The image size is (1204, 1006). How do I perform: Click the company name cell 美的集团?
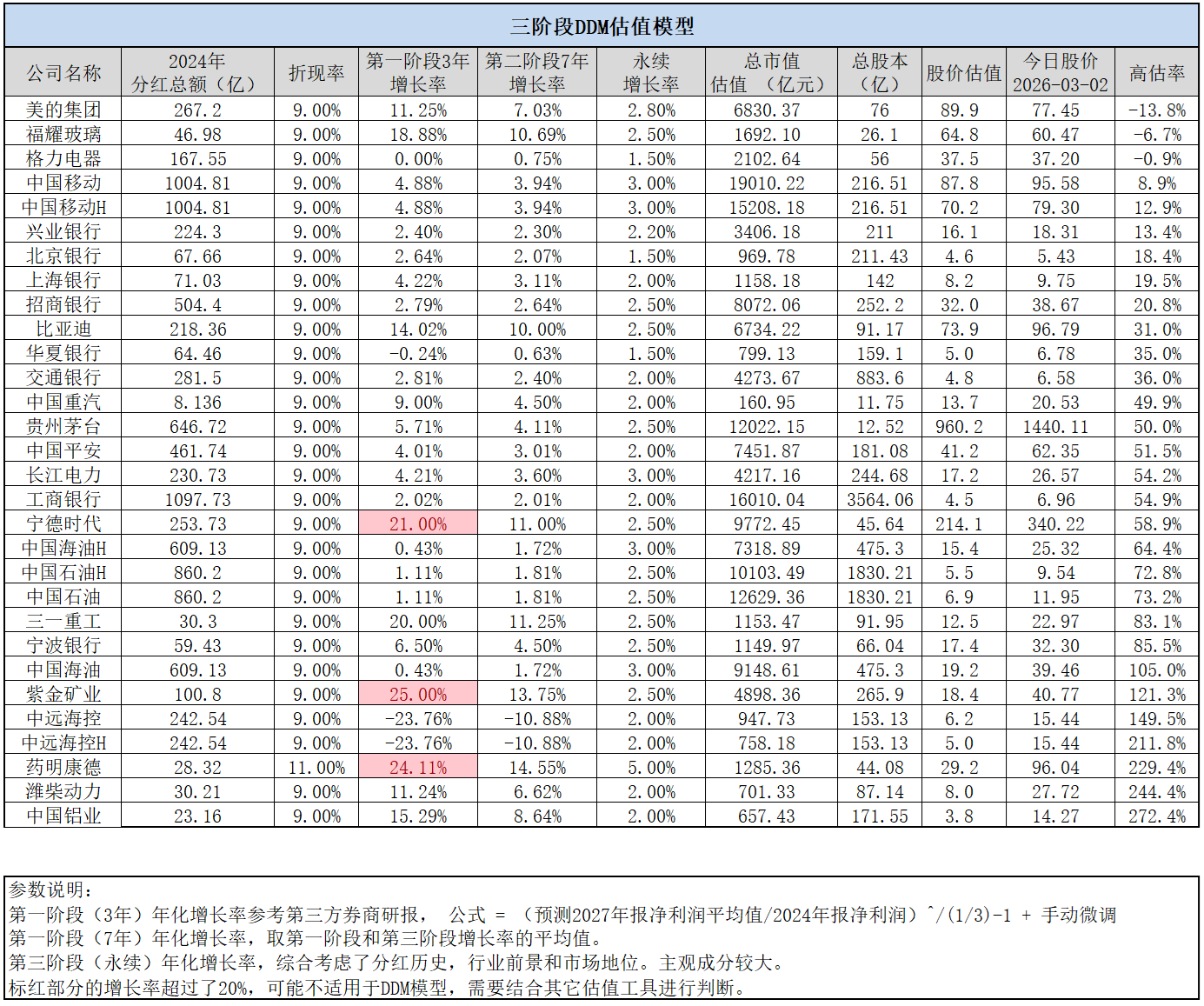click(x=63, y=110)
